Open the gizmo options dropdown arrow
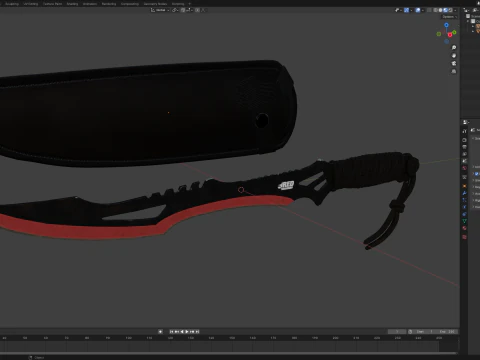This screenshot has width=480, height=360. [x=411, y=10]
